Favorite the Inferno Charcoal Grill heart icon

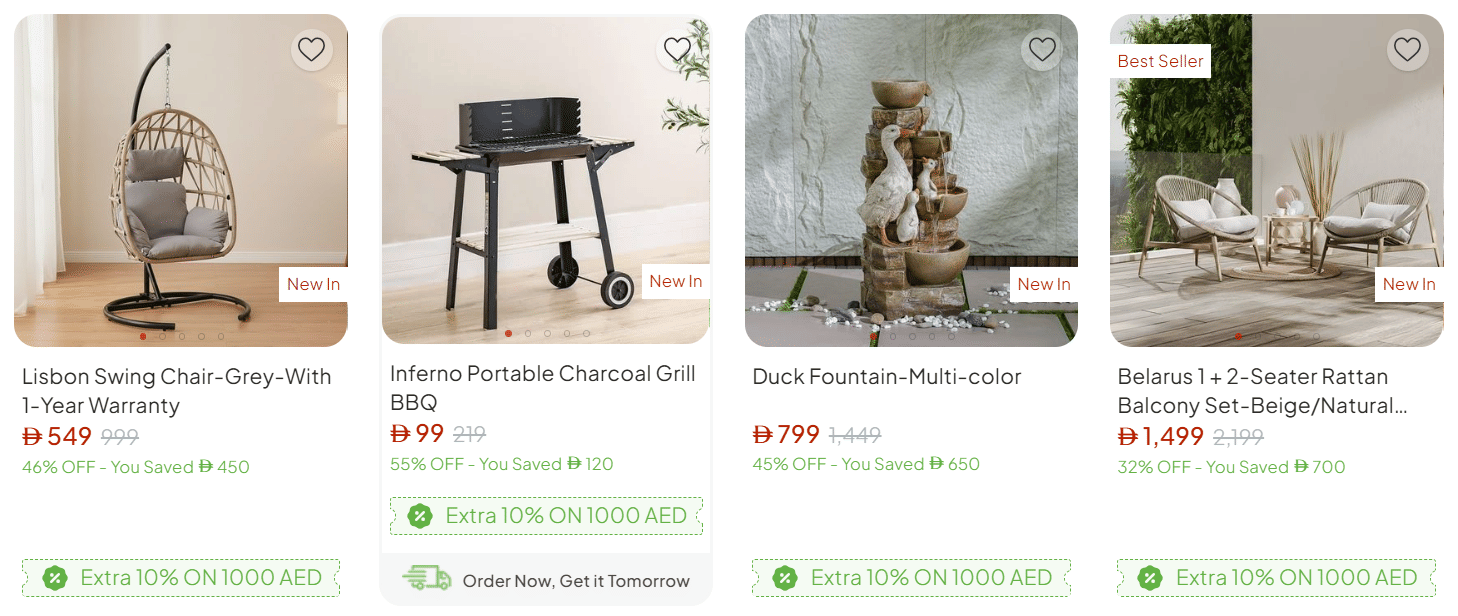677,49
